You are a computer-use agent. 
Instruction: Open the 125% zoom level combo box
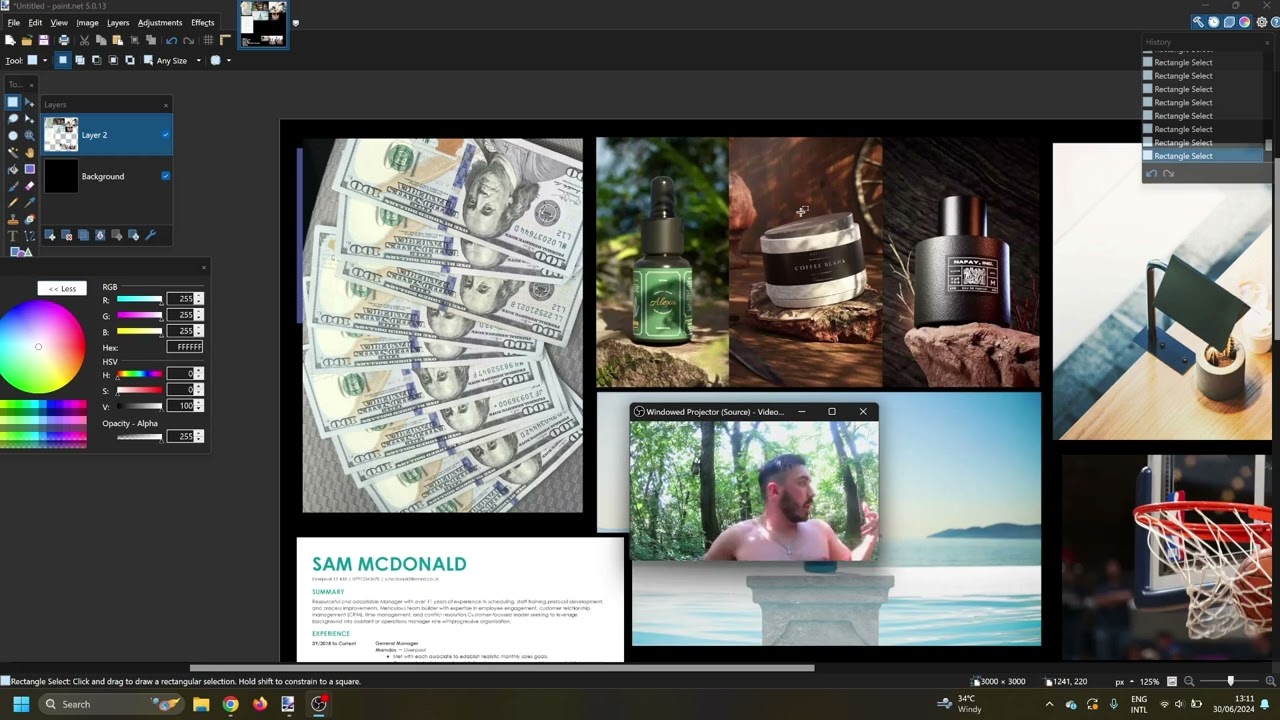[1149, 681]
